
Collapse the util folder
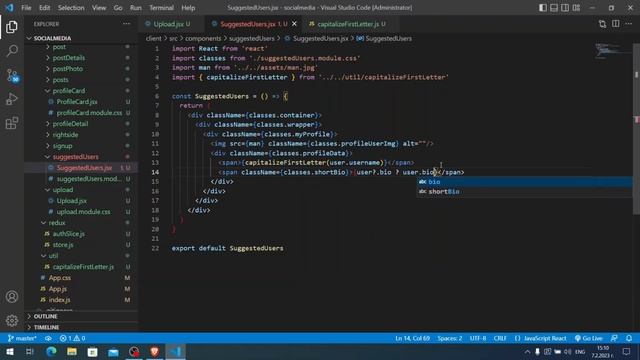(53, 256)
